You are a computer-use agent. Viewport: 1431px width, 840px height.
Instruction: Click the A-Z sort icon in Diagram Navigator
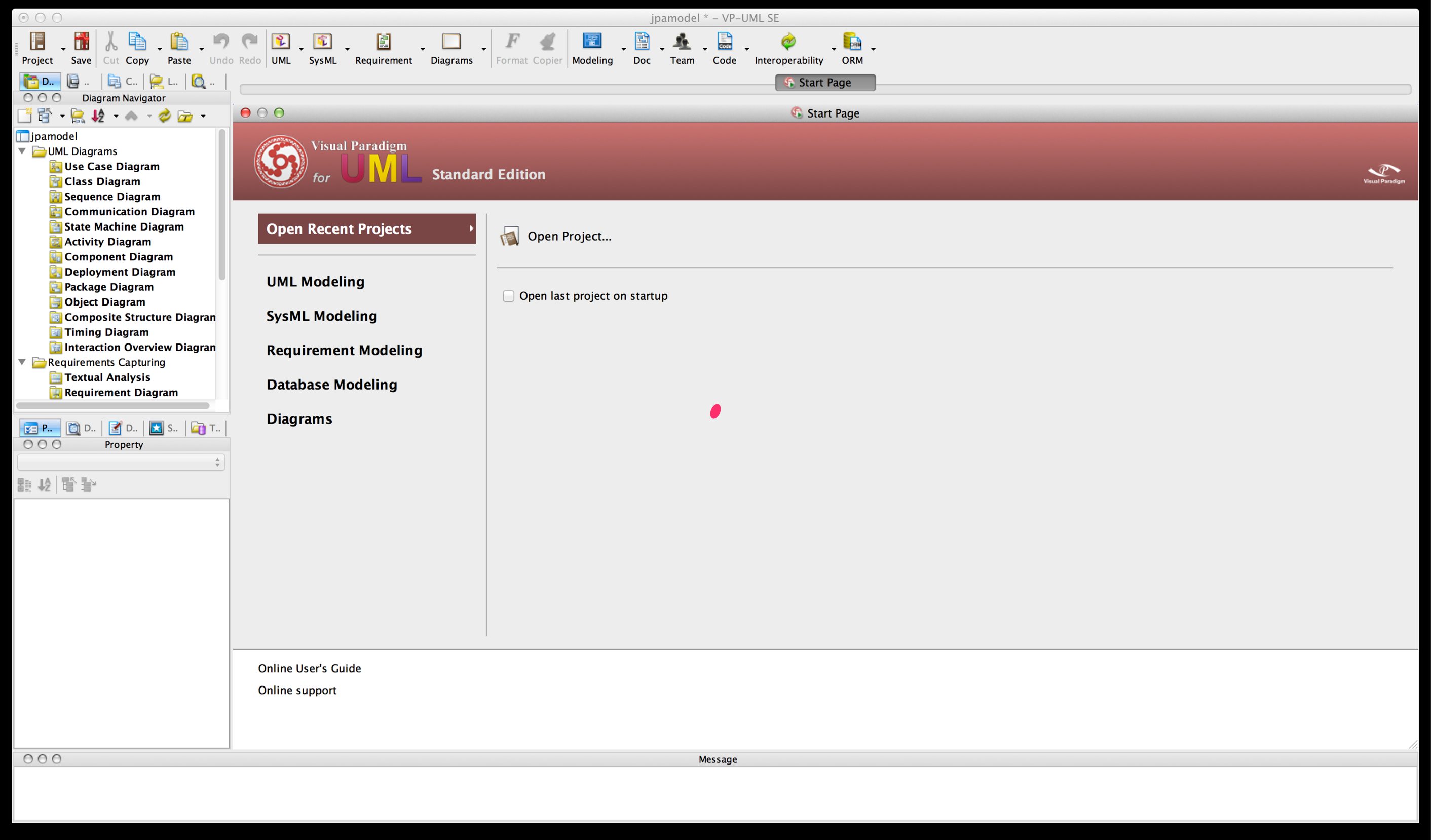click(x=98, y=116)
